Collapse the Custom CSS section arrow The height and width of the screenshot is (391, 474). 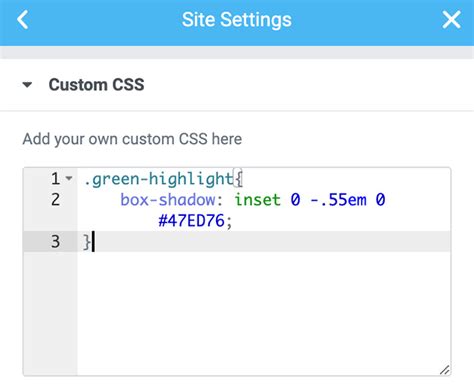click(27, 85)
